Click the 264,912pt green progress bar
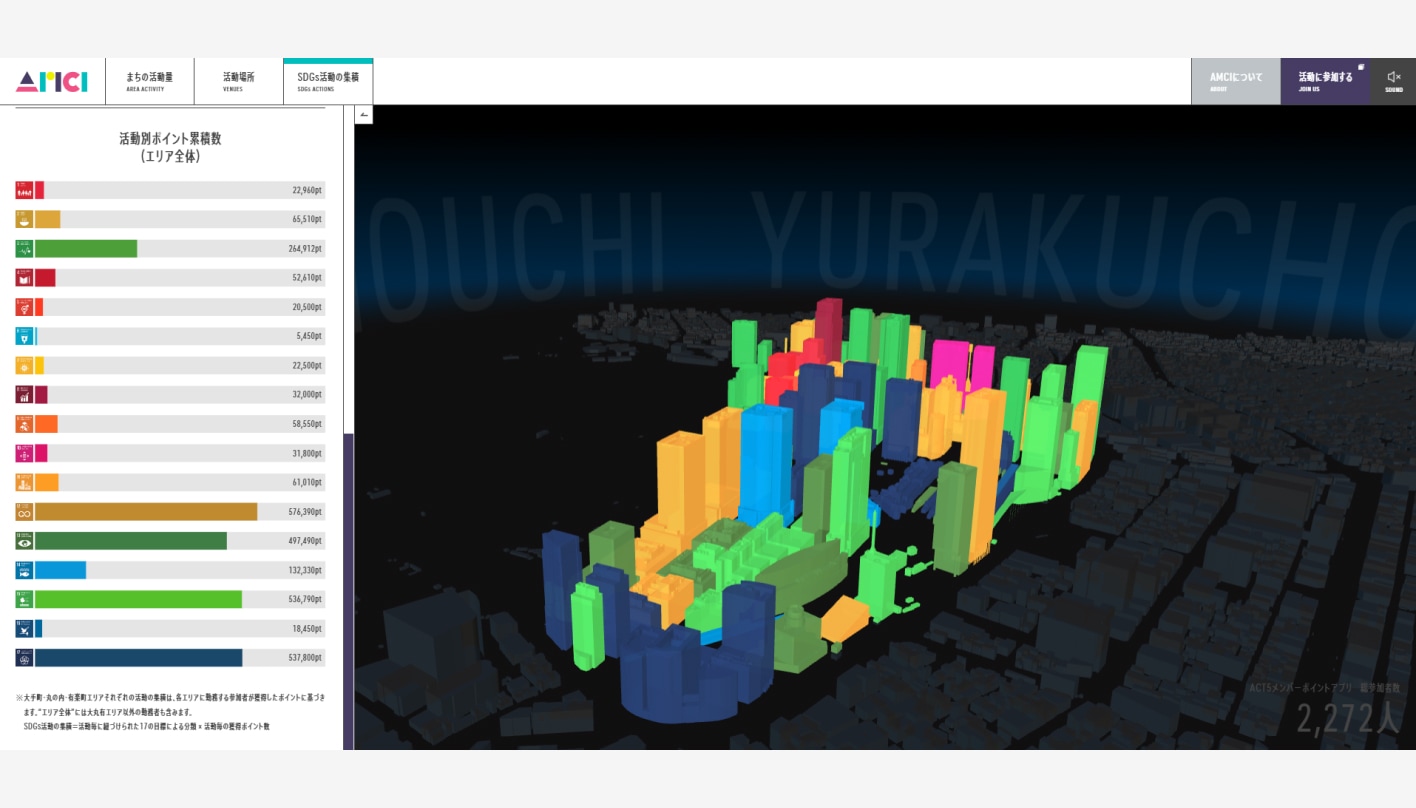The image size is (1416, 808). (86, 249)
